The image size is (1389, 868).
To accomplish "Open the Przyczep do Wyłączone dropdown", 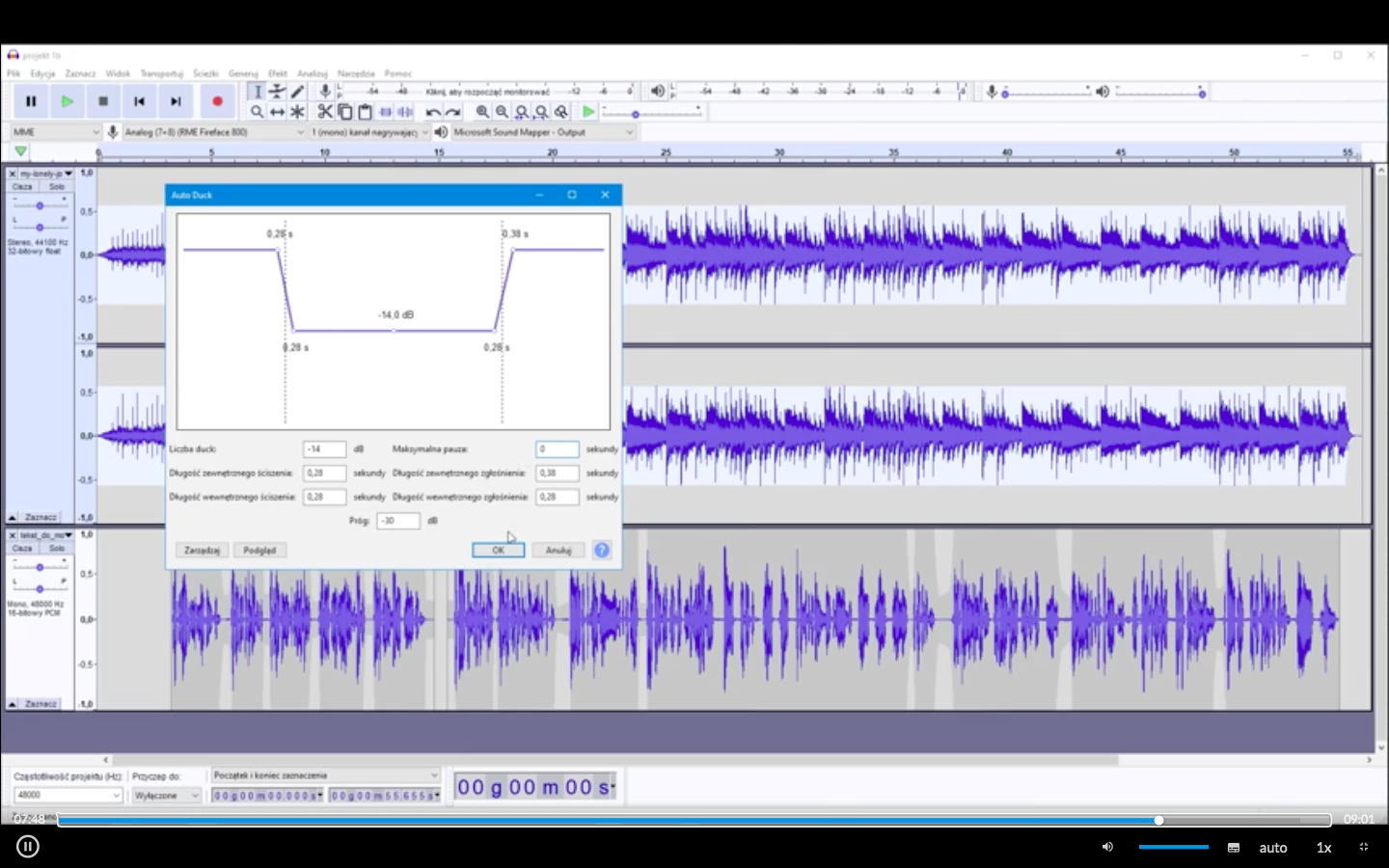I will 166,795.
